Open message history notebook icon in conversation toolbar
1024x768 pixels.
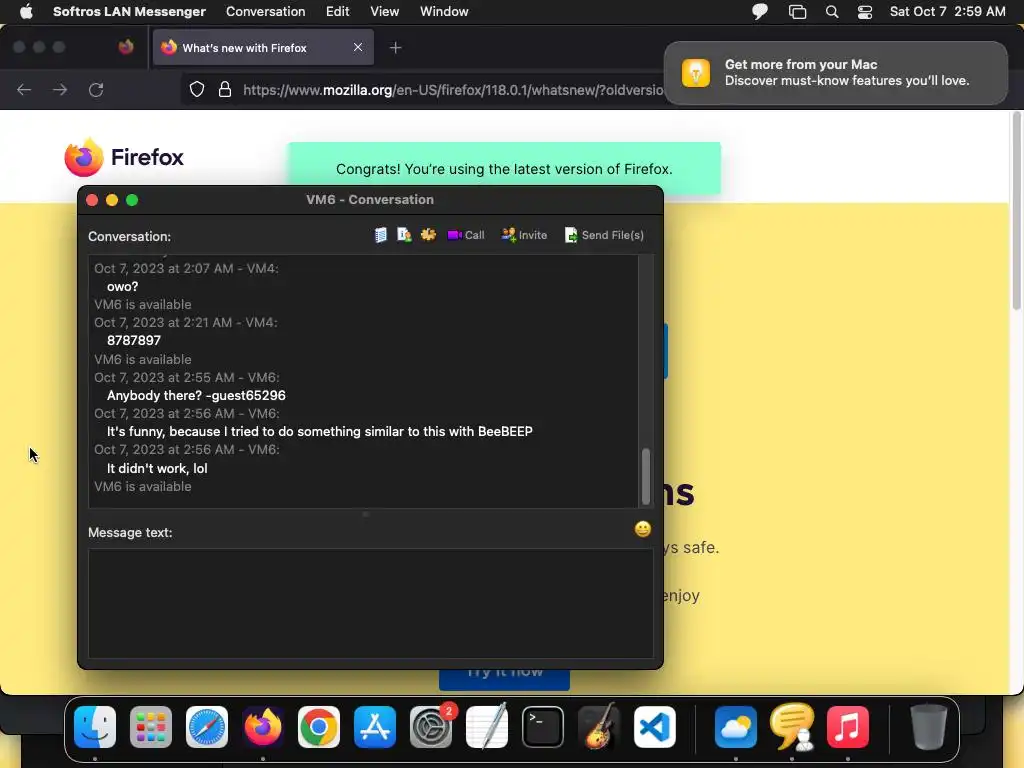point(381,235)
